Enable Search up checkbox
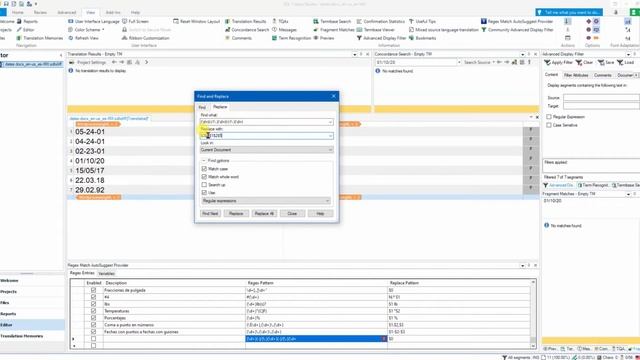Viewport: 640px width, 360px height. click(x=204, y=185)
